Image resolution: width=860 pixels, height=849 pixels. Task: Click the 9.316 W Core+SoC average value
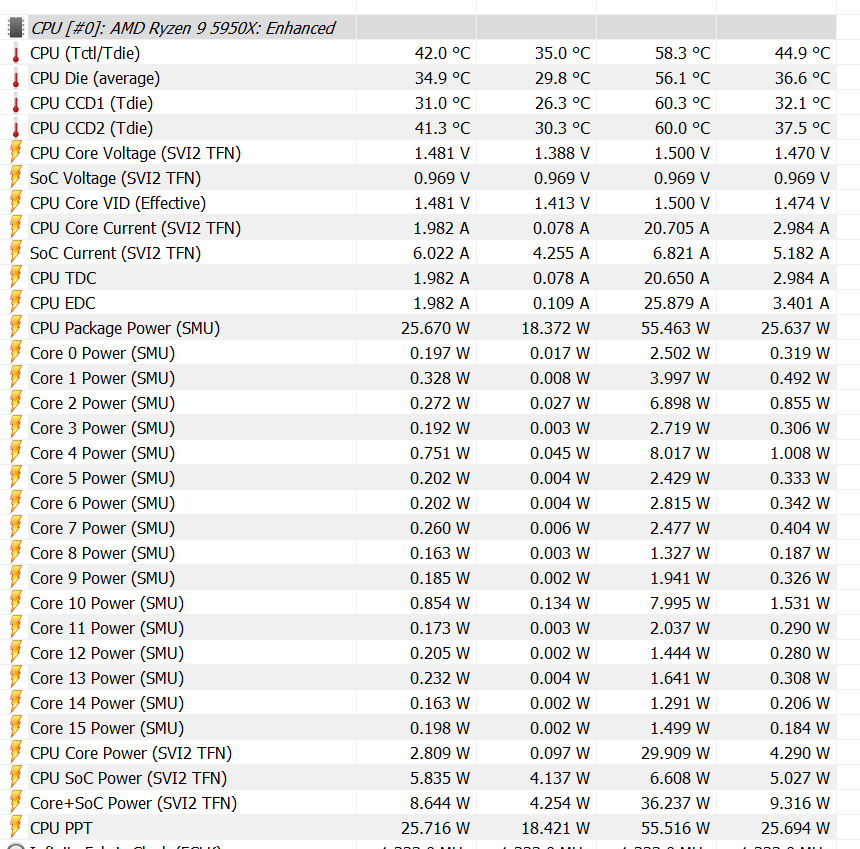pyautogui.click(x=800, y=803)
